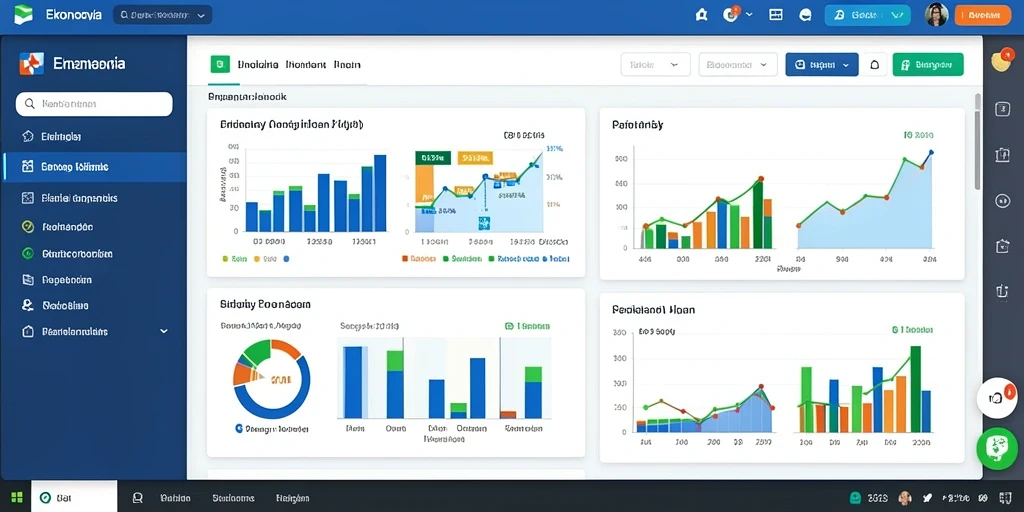The height and width of the screenshot is (512, 1024).
Task: Open the blue dropdown button in the page header
Action: 822,65
